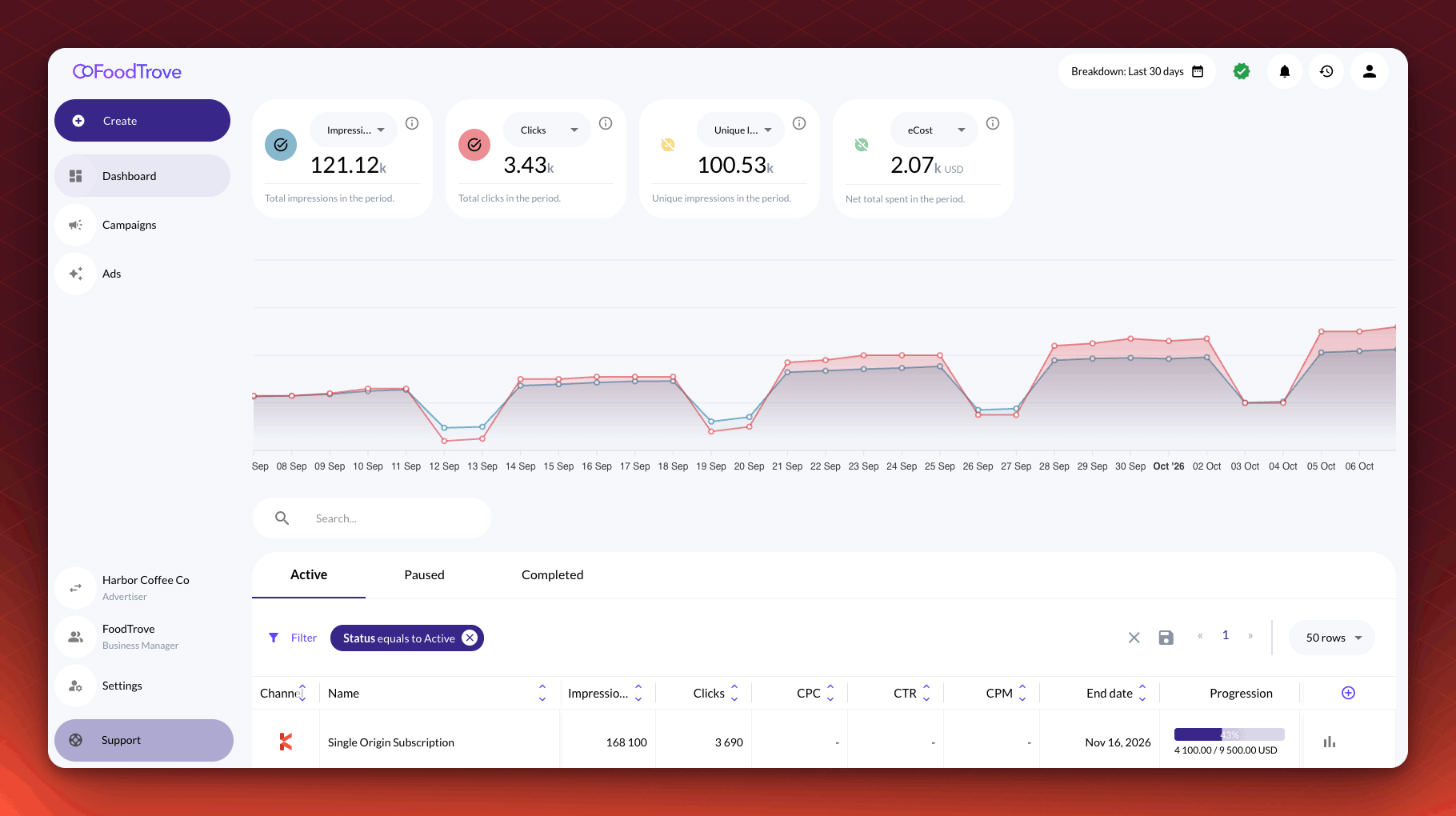1456x816 pixels.
Task: Open FoodTrove Business Manager
Action: point(142,637)
